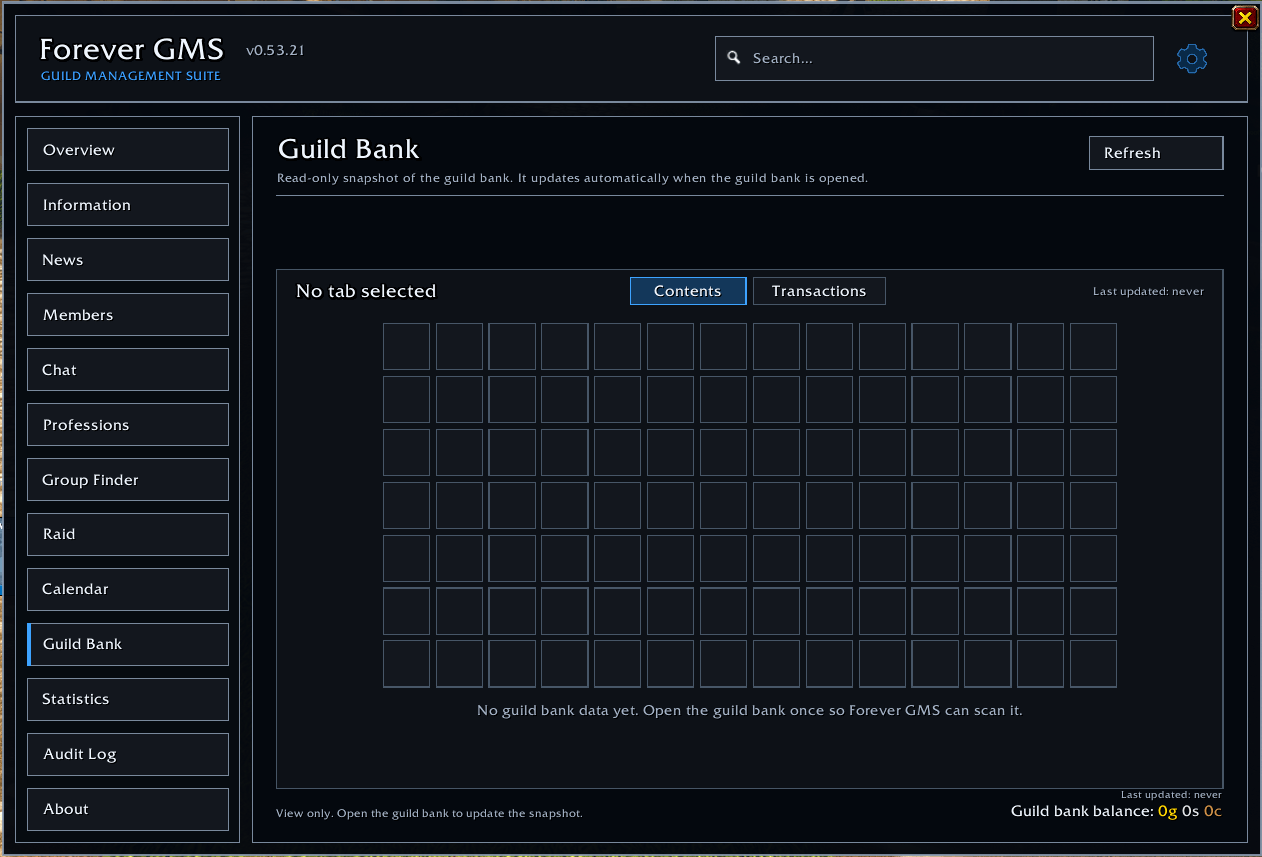Switch to the Contents tab
Screen dimensions: 1262x857
point(688,291)
